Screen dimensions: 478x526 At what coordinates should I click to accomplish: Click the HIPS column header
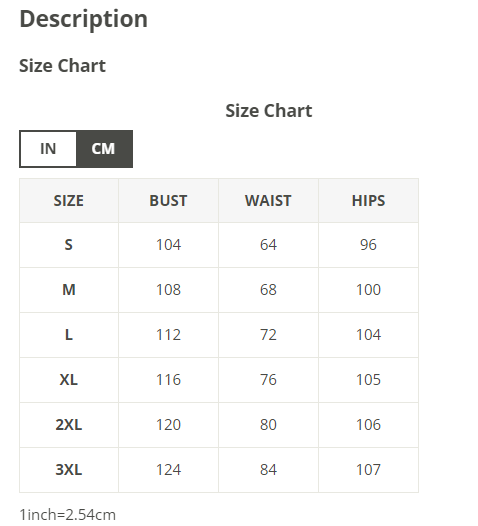tap(368, 201)
